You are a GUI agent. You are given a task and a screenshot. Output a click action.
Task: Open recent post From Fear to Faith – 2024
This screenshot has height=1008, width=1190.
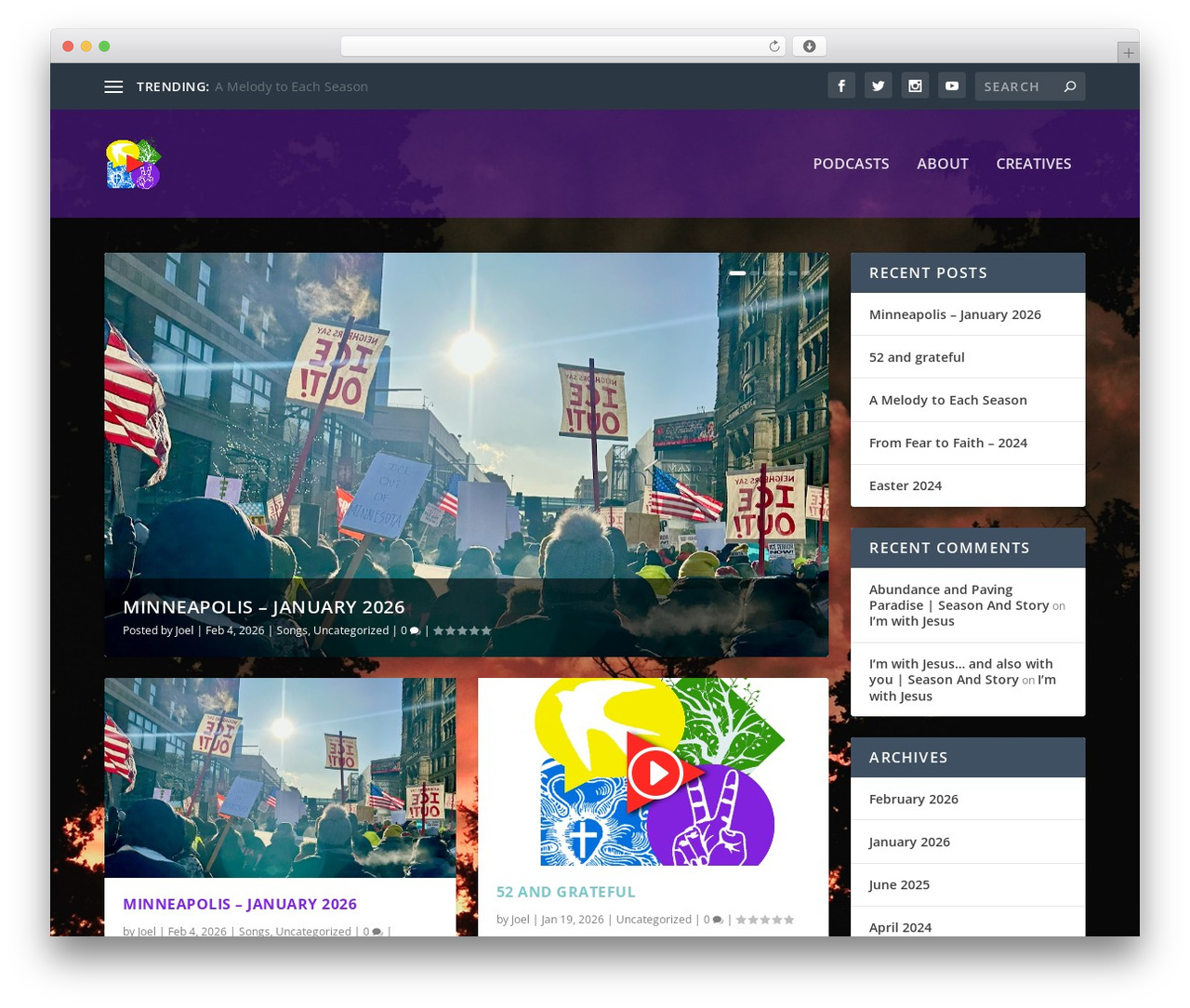pos(948,443)
